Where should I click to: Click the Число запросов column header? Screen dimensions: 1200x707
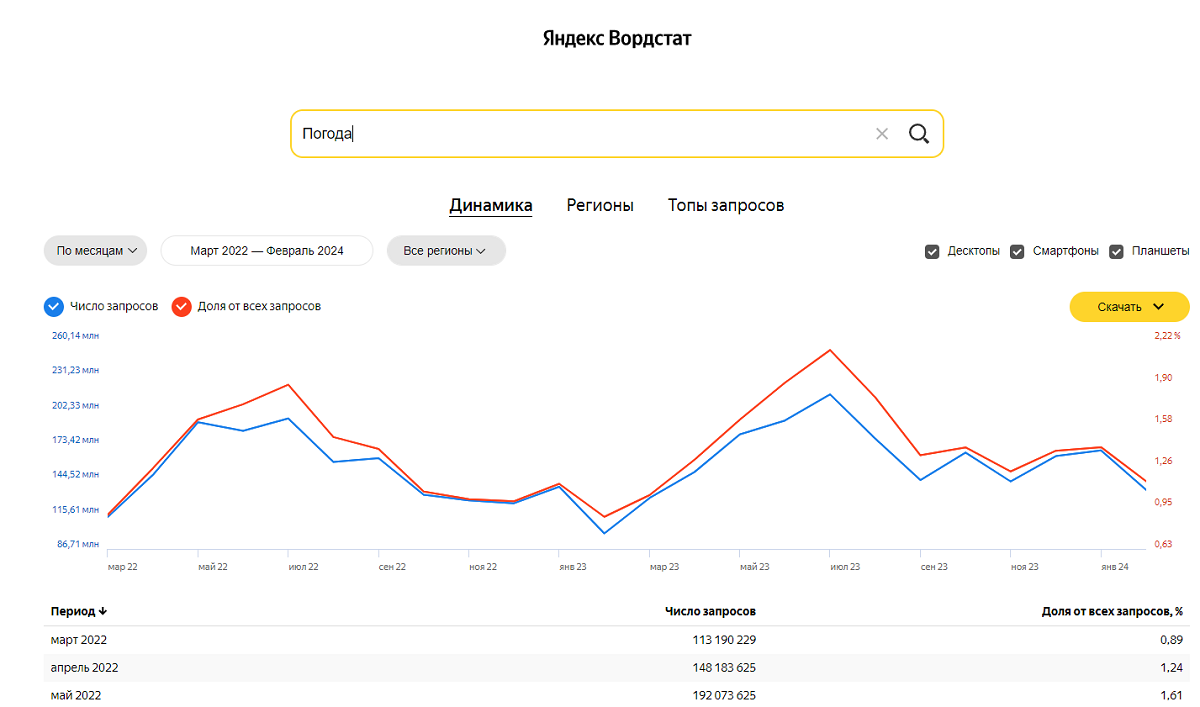coord(710,611)
